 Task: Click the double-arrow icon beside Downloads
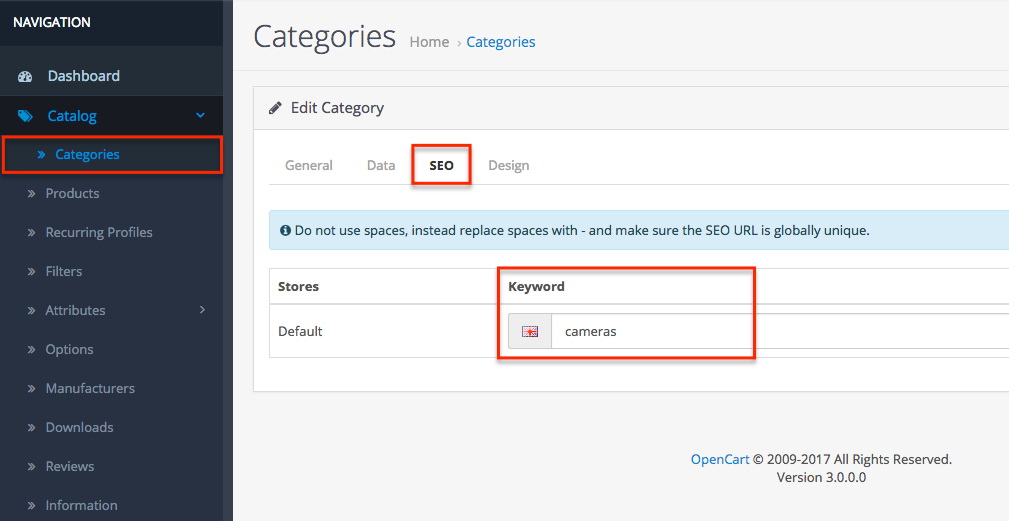coord(31,427)
